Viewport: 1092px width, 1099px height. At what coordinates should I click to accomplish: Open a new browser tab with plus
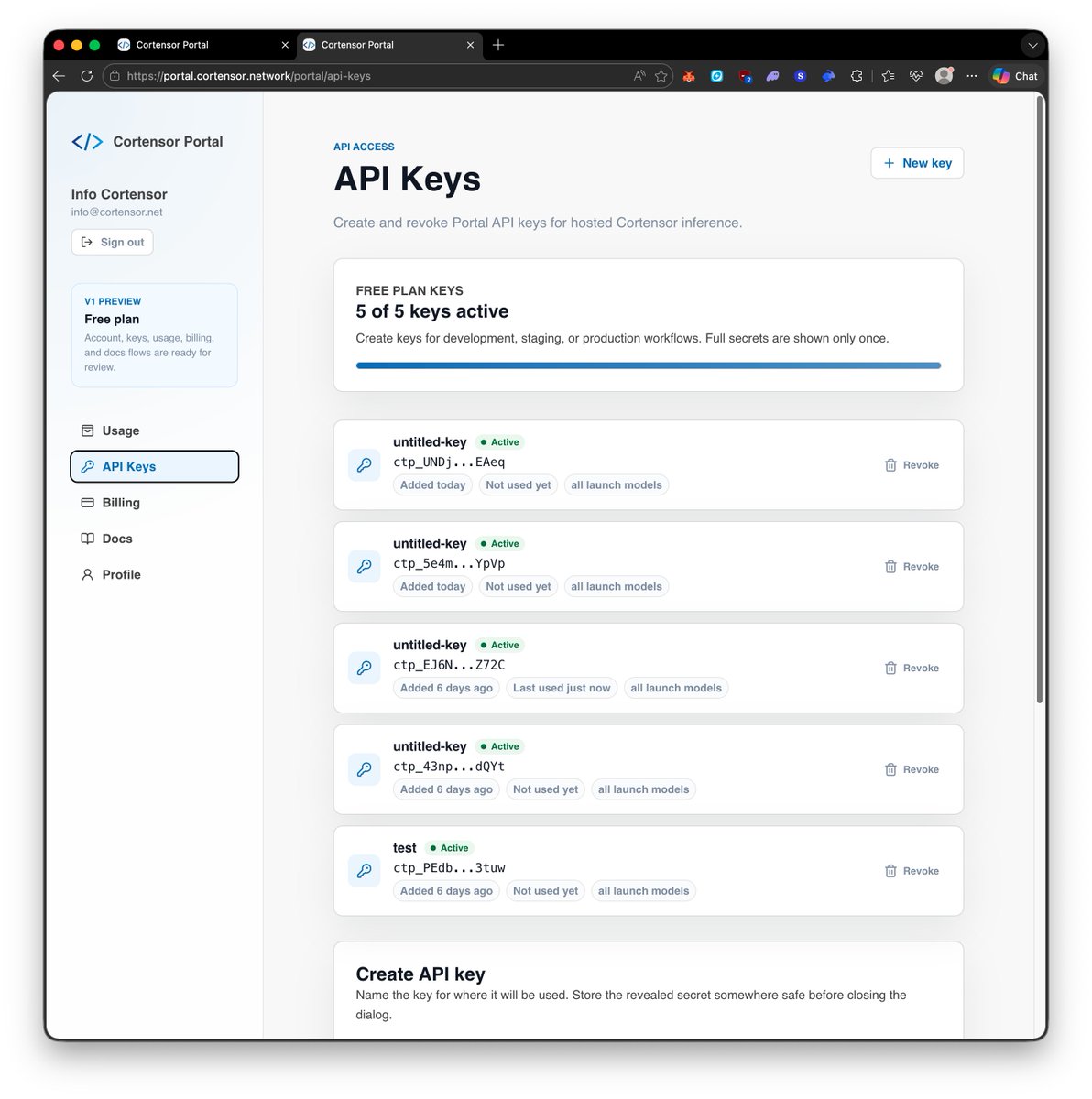click(x=498, y=45)
